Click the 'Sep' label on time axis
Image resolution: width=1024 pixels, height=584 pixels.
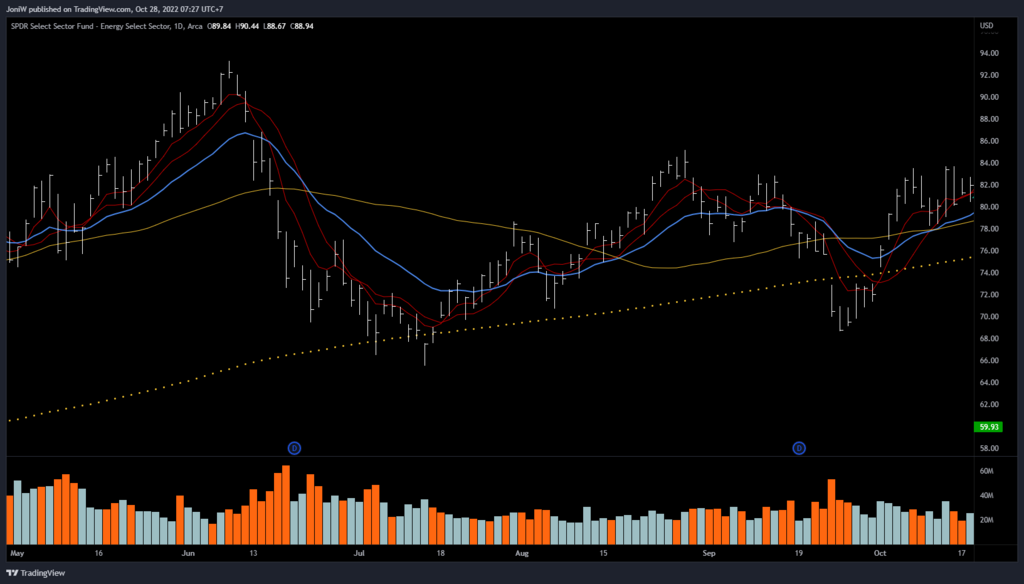[x=709, y=552]
